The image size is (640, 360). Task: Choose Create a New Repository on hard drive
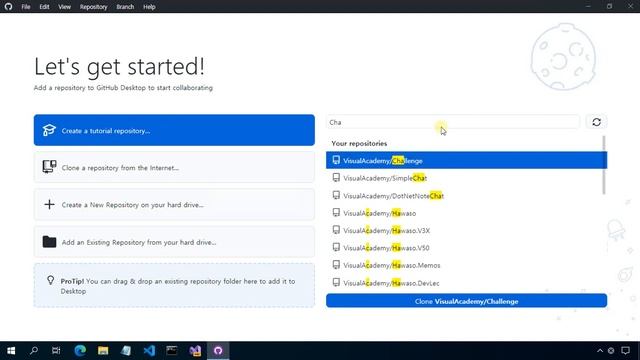174,204
